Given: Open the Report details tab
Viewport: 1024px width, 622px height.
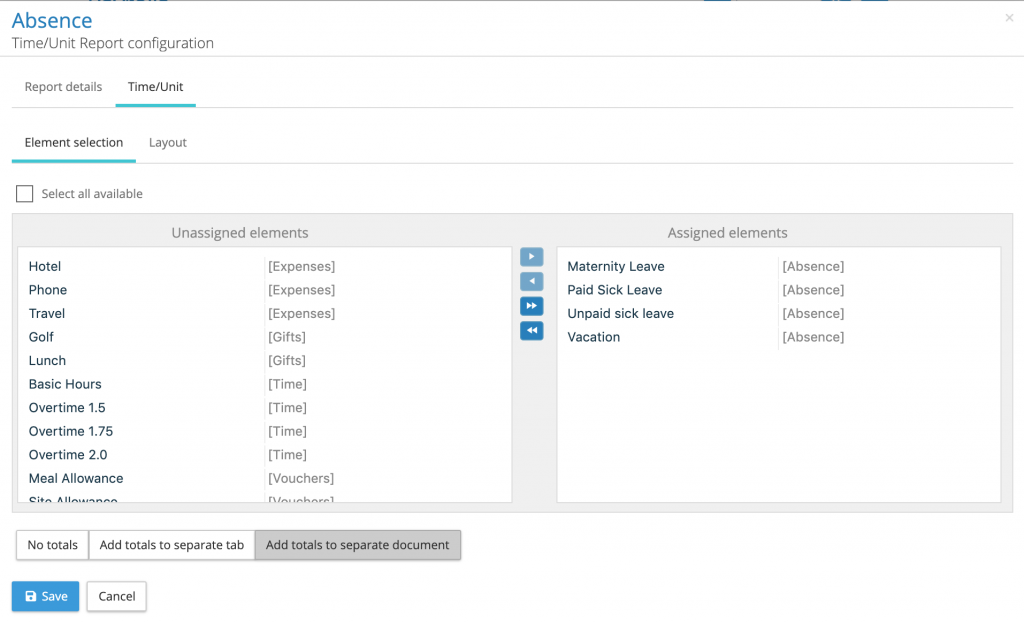Looking at the screenshot, I should [63, 87].
